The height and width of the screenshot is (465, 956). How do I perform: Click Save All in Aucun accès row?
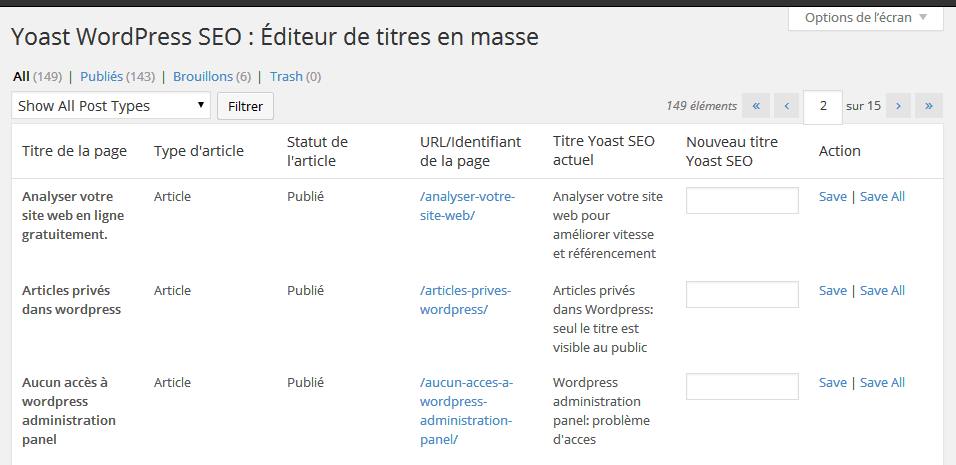pyautogui.click(x=882, y=382)
